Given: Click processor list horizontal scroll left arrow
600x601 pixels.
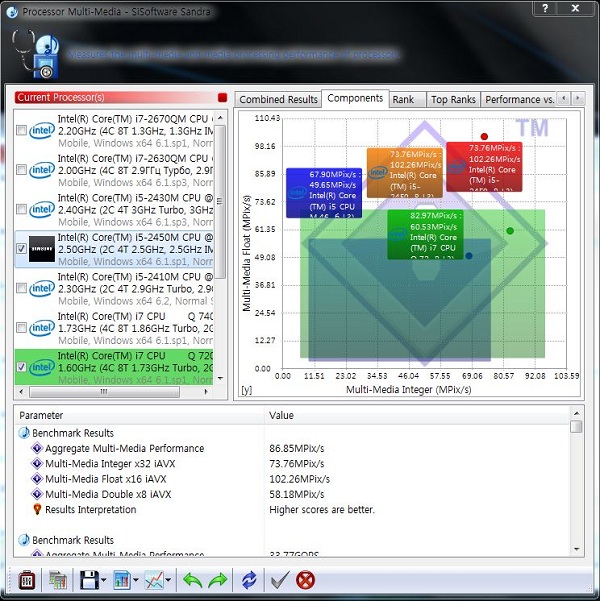Looking at the screenshot, I should (x=21, y=391).
